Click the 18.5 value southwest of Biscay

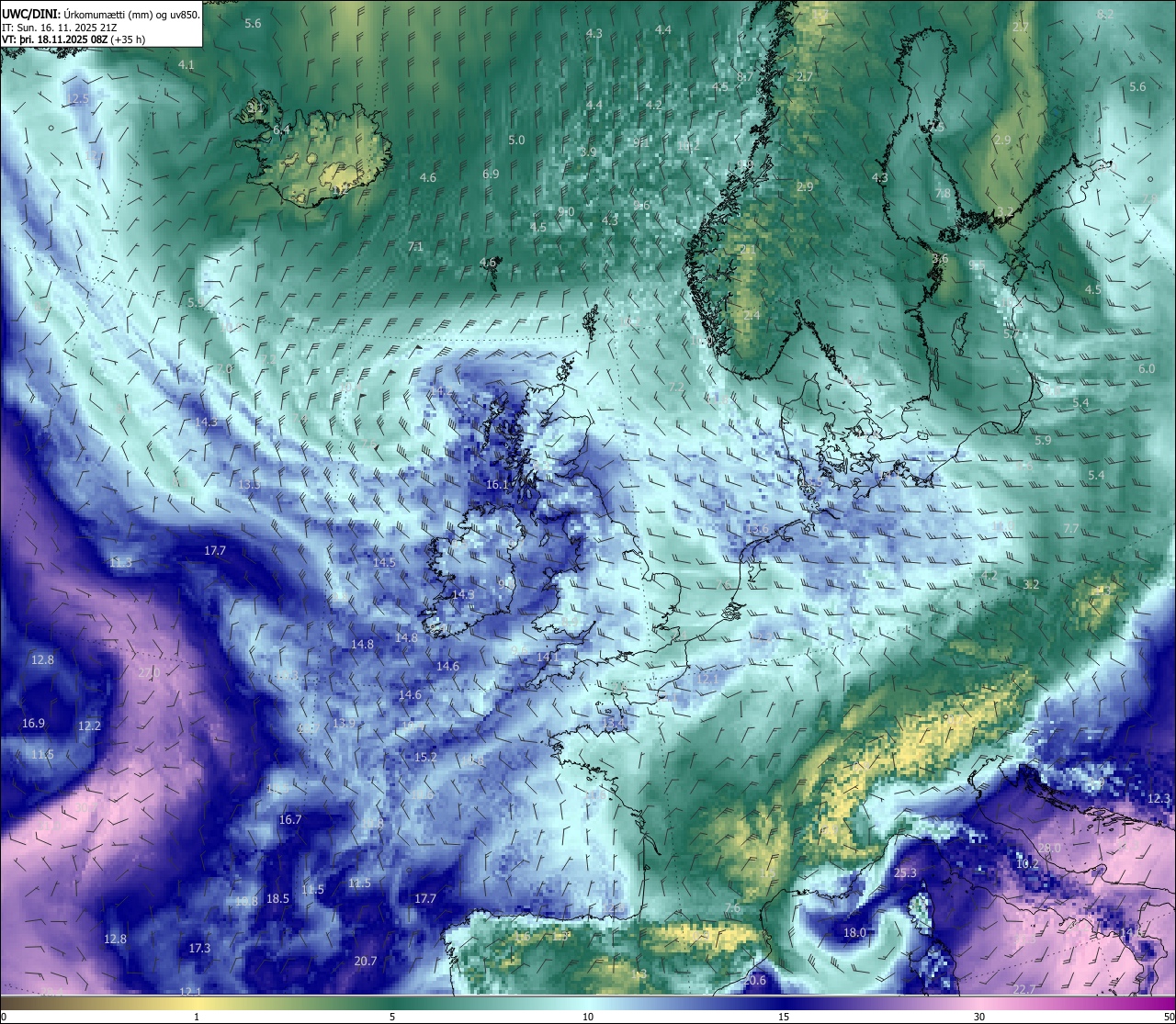[x=277, y=898]
